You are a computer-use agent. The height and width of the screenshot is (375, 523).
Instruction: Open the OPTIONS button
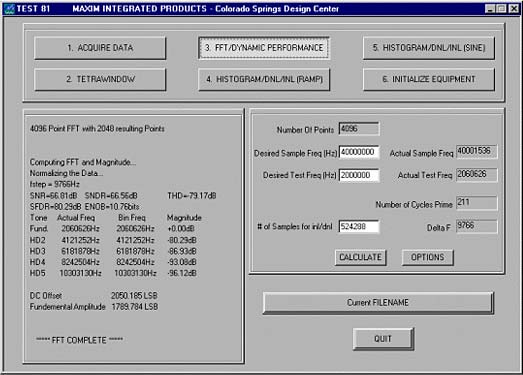pyautogui.click(x=428, y=258)
